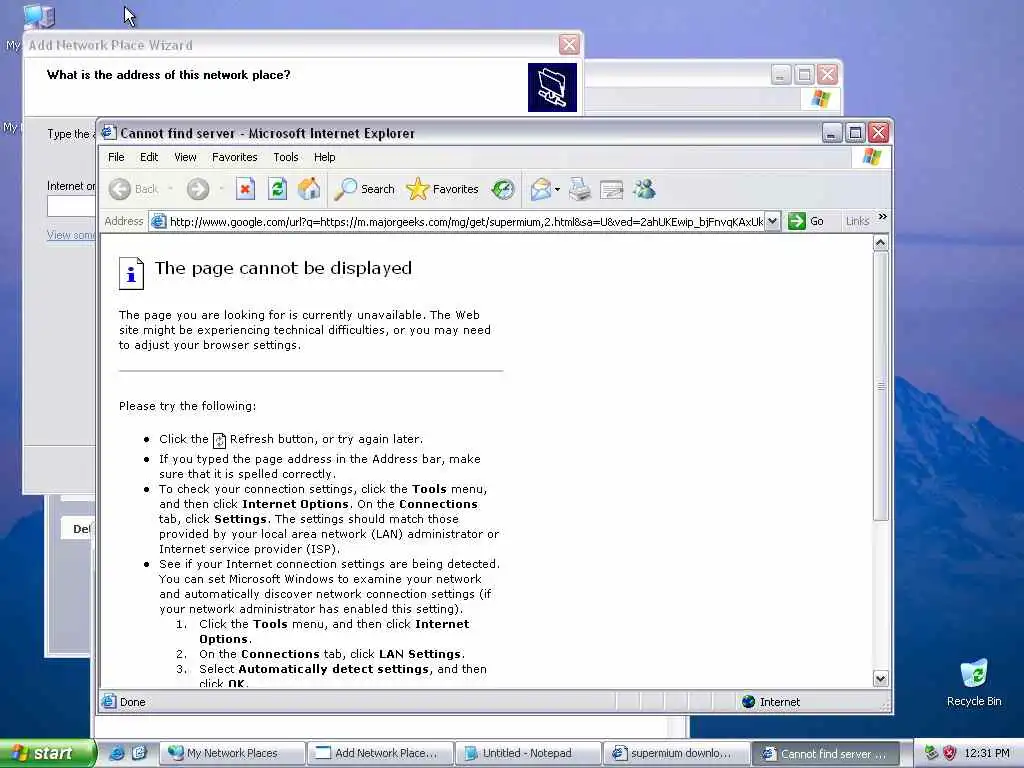Image resolution: width=1024 pixels, height=768 pixels.
Task: Open the Tools menu
Action: [285, 157]
